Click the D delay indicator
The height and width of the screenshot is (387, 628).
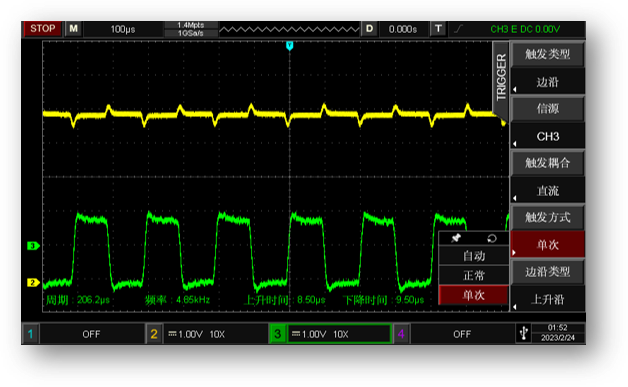(369, 29)
